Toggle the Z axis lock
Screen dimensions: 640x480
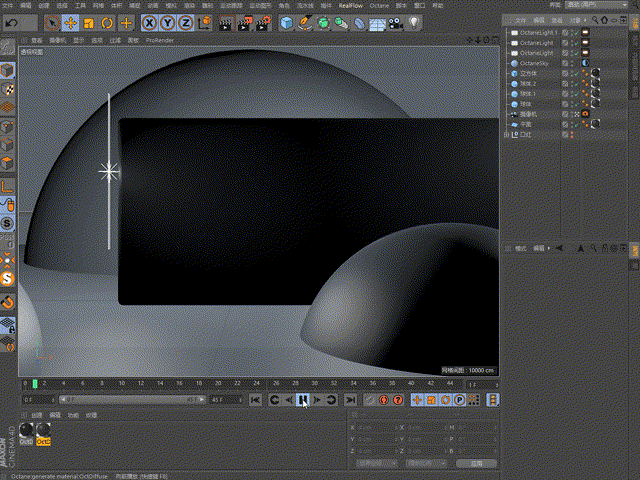[x=186, y=23]
